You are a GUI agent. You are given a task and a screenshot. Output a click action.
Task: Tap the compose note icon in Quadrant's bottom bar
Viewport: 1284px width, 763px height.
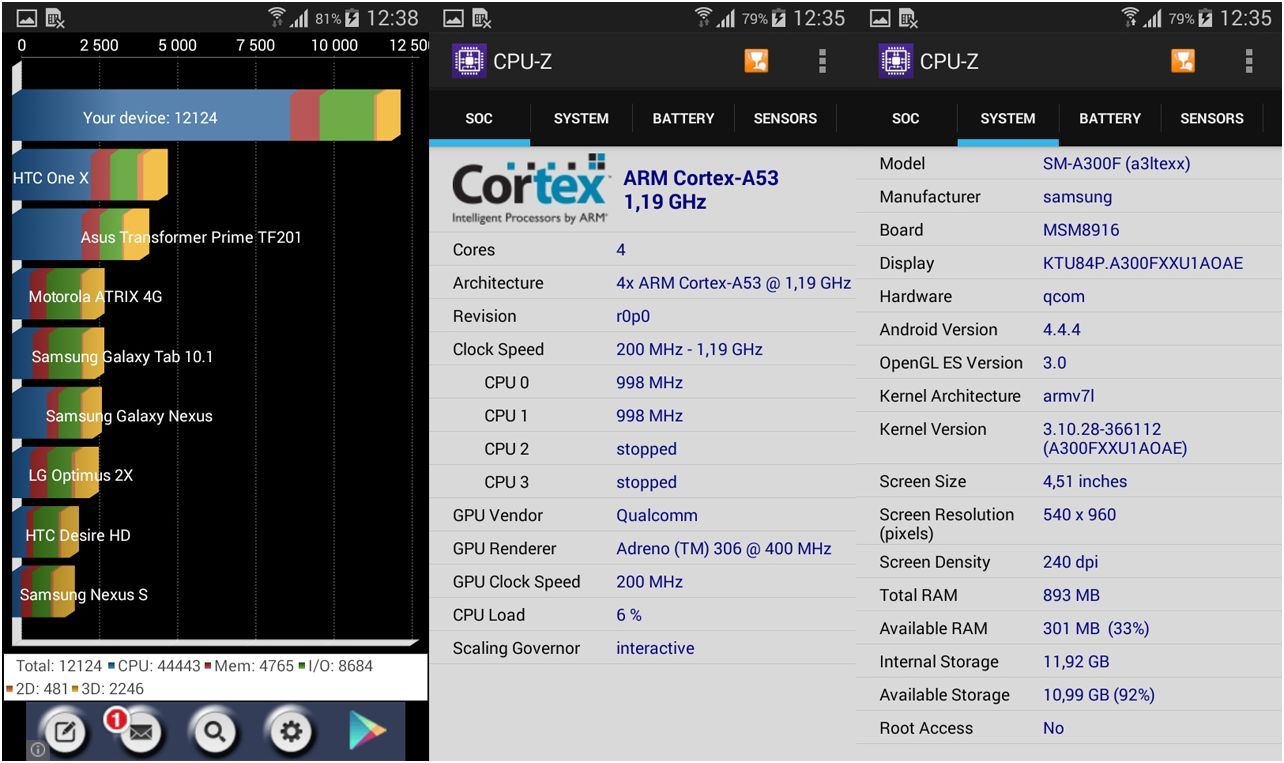tap(65, 733)
